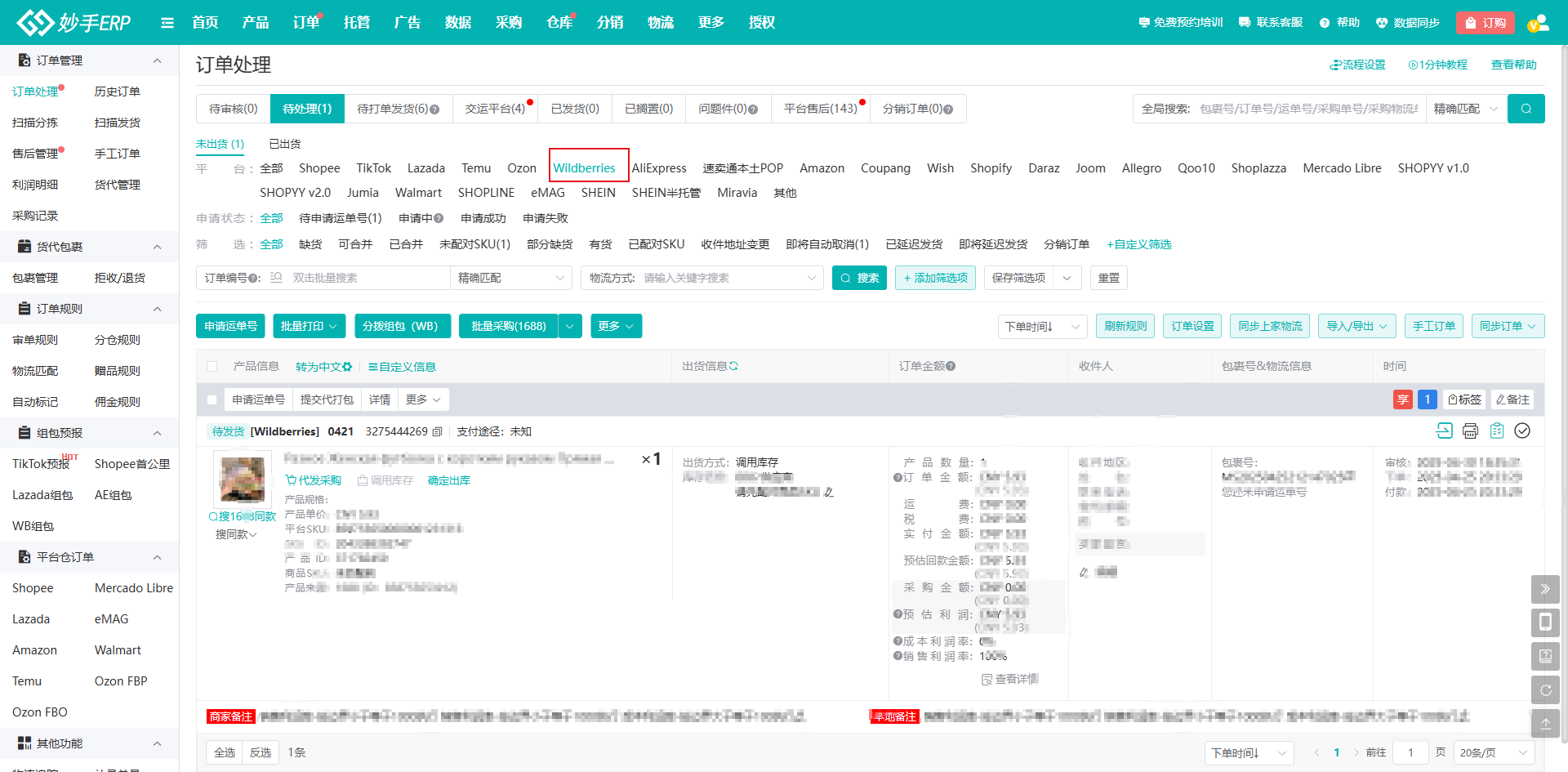
Task: Click the back-to-top arrow floating icon
Action: 1545,724
